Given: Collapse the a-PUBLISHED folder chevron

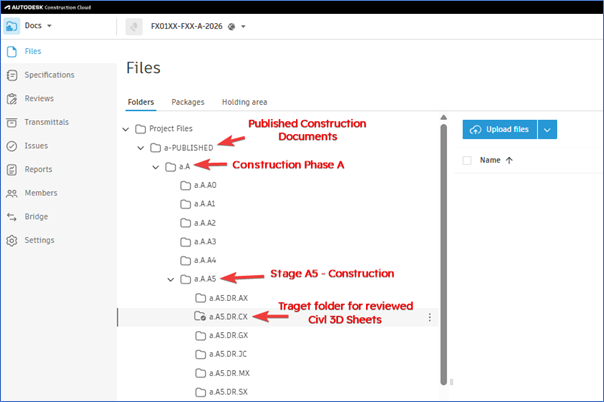Looking at the screenshot, I should pos(141,148).
